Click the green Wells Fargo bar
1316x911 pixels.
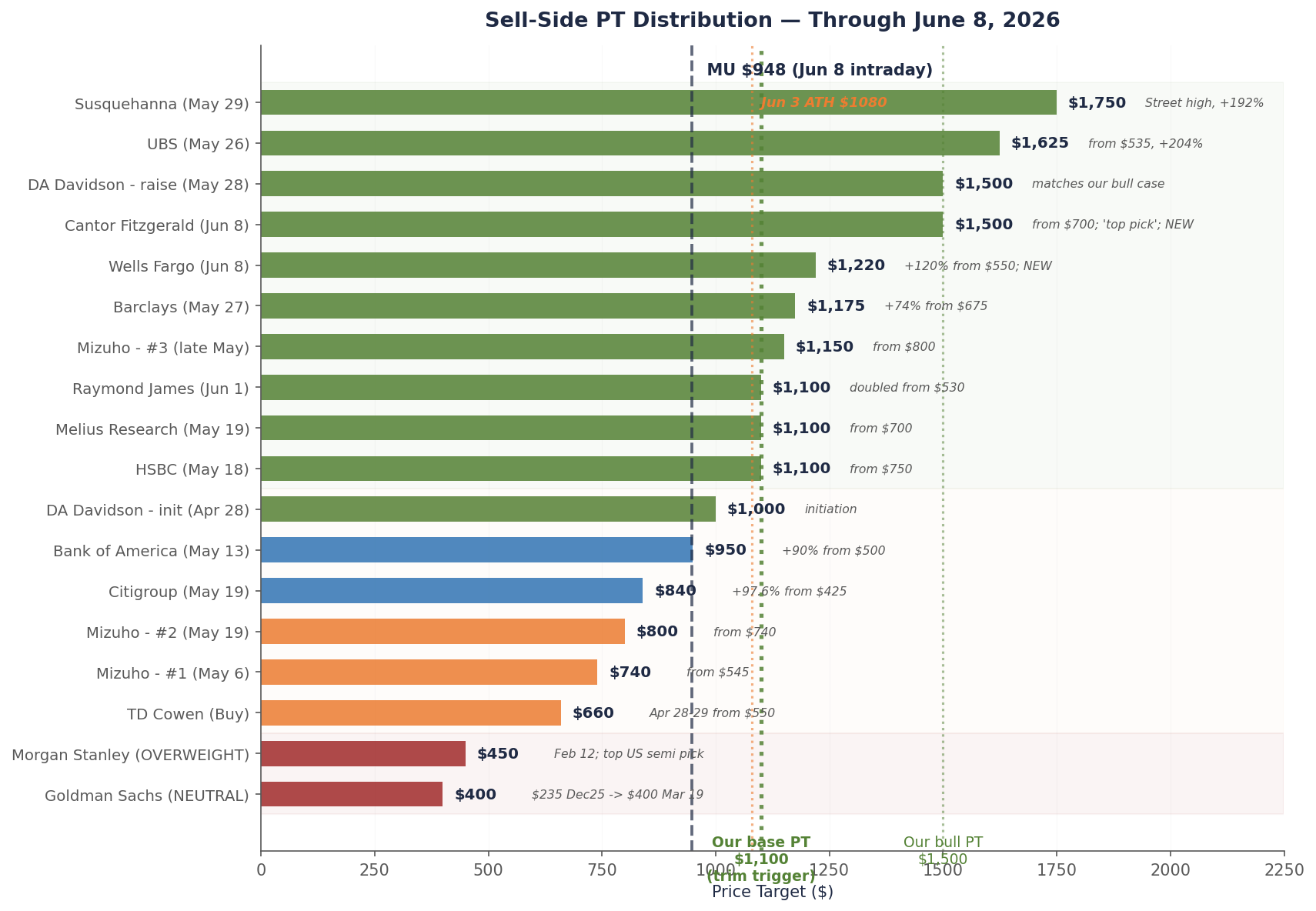pyautogui.click(x=539, y=265)
